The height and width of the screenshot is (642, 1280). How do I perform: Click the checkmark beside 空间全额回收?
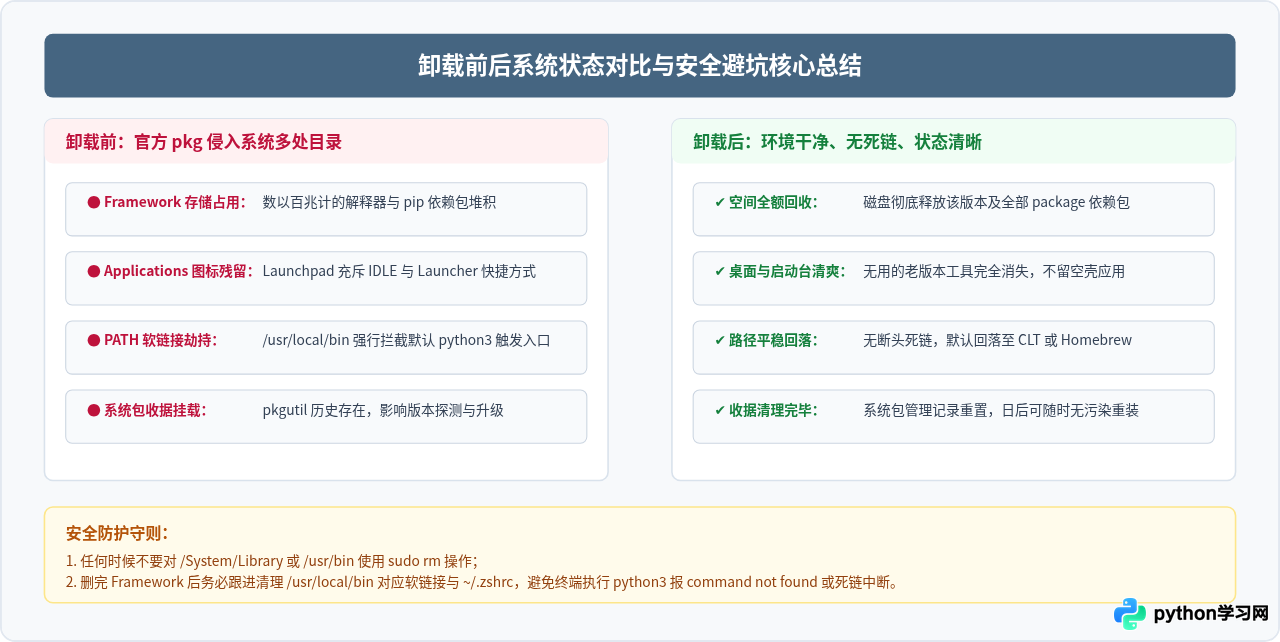720,202
